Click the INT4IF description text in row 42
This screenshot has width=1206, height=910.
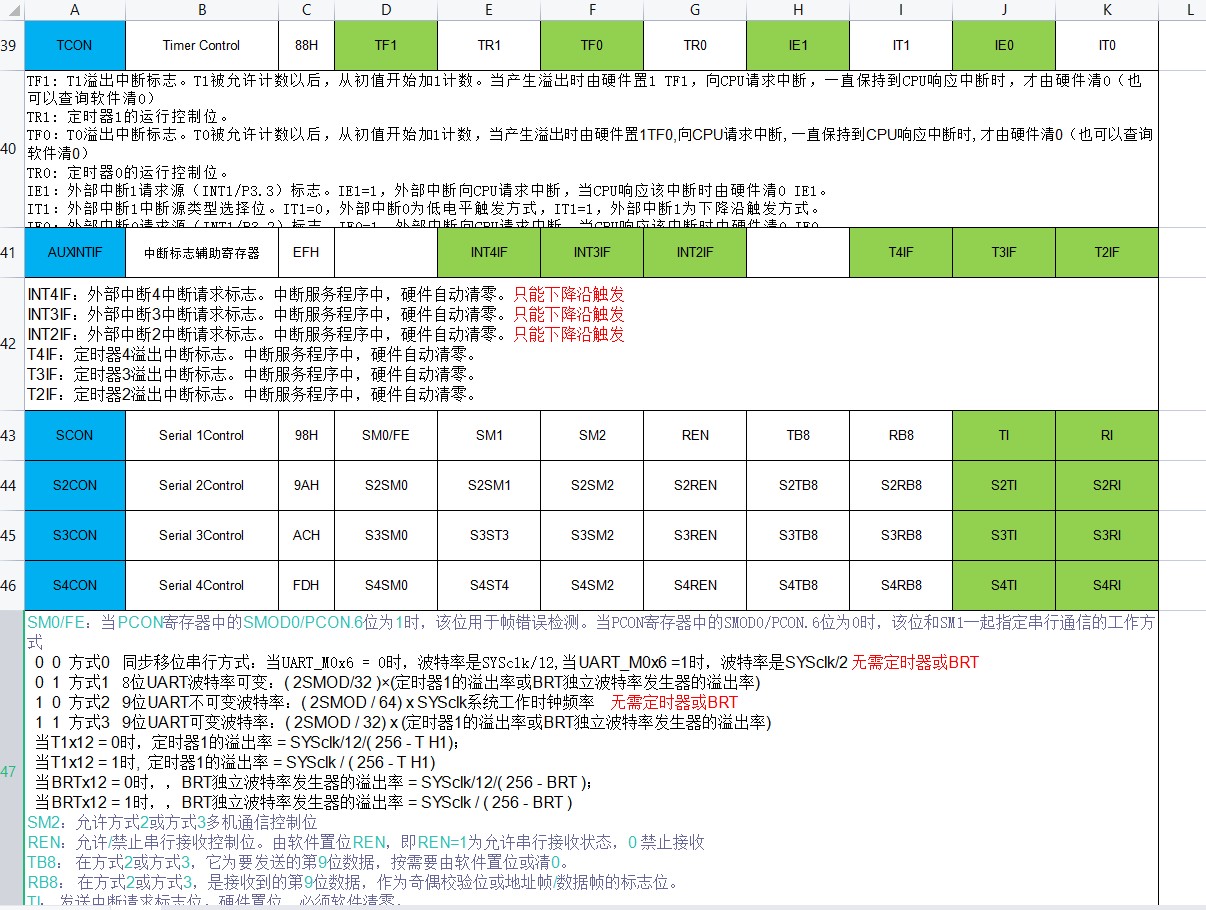(x=326, y=294)
